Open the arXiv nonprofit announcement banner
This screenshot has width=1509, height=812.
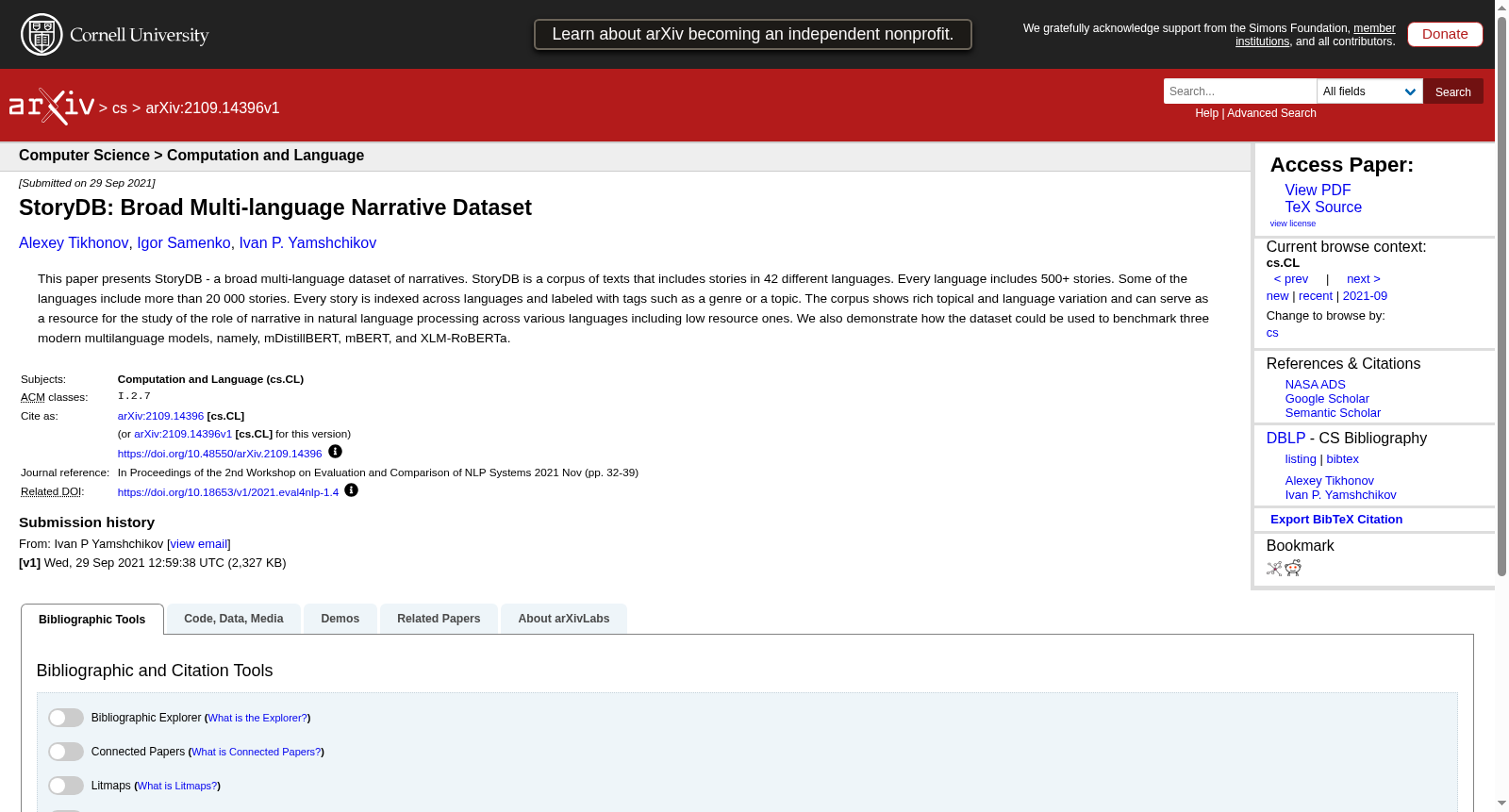point(753,34)
